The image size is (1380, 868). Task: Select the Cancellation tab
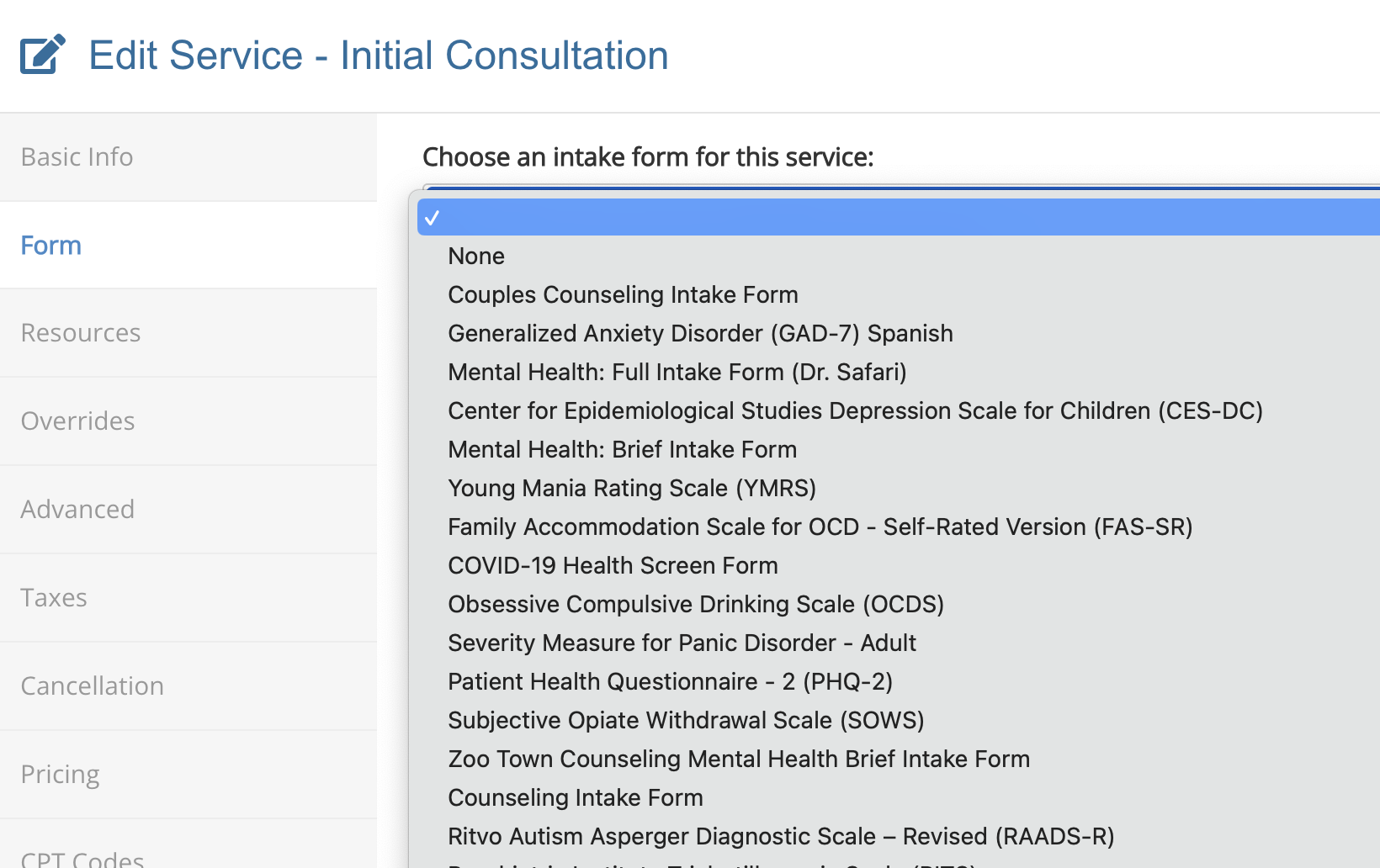(x=93, y=686)
